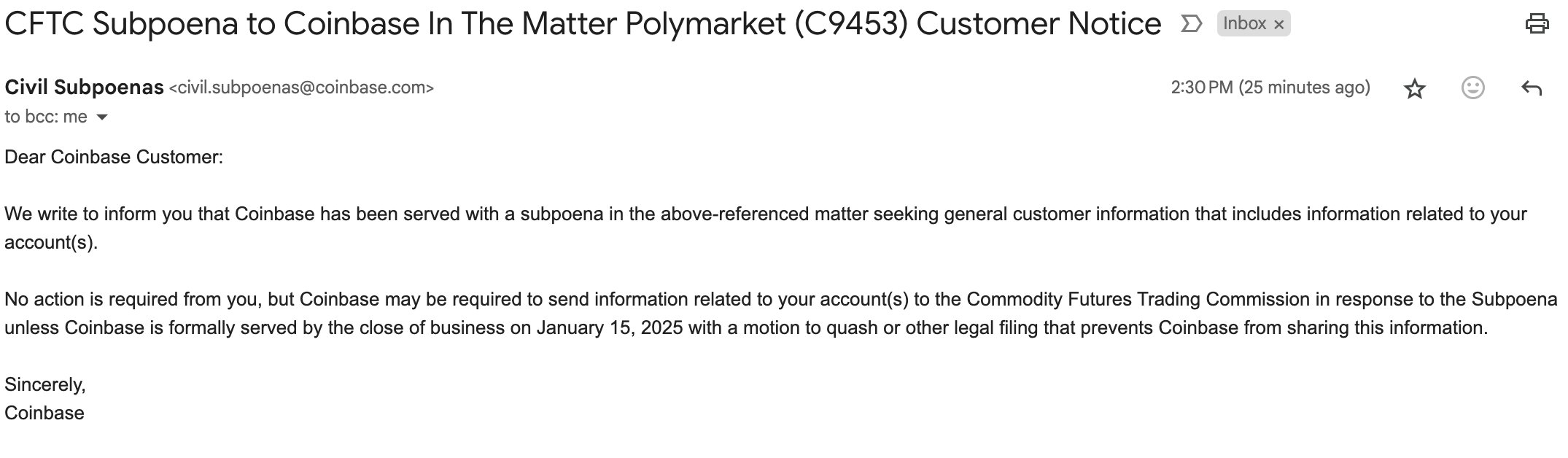Click the "Sincerely," closing line
Viewport: 1568px width, 458px height.
point(45,384)
